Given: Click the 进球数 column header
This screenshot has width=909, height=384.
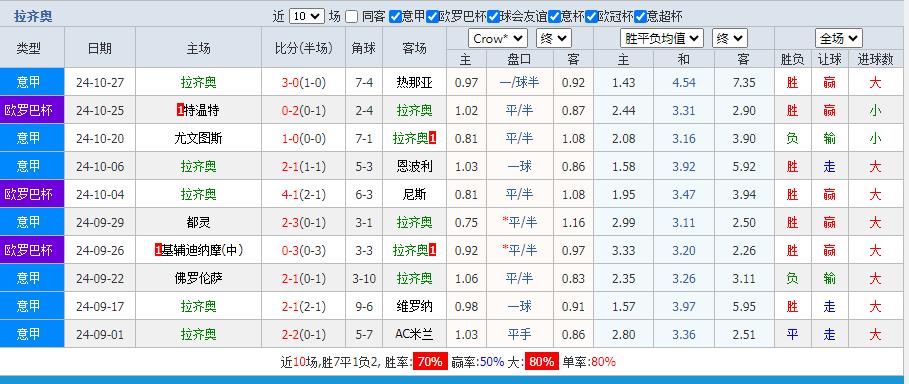Looking at the screenshot, I should click(x=875, y=59).
